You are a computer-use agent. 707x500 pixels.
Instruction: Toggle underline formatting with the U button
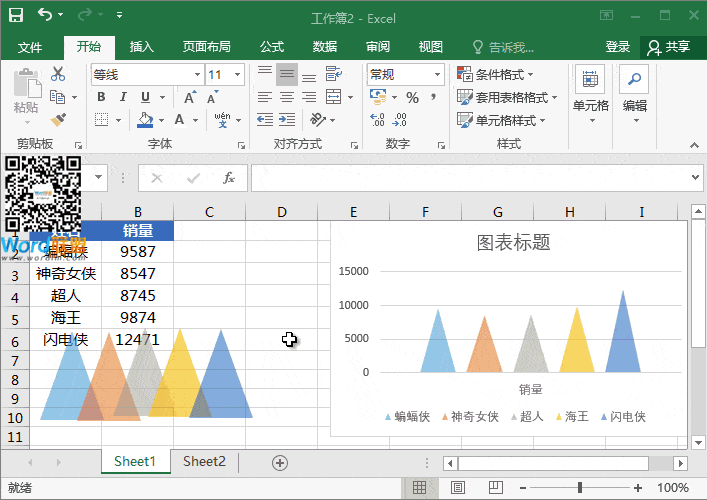click(x=145, y=97)
